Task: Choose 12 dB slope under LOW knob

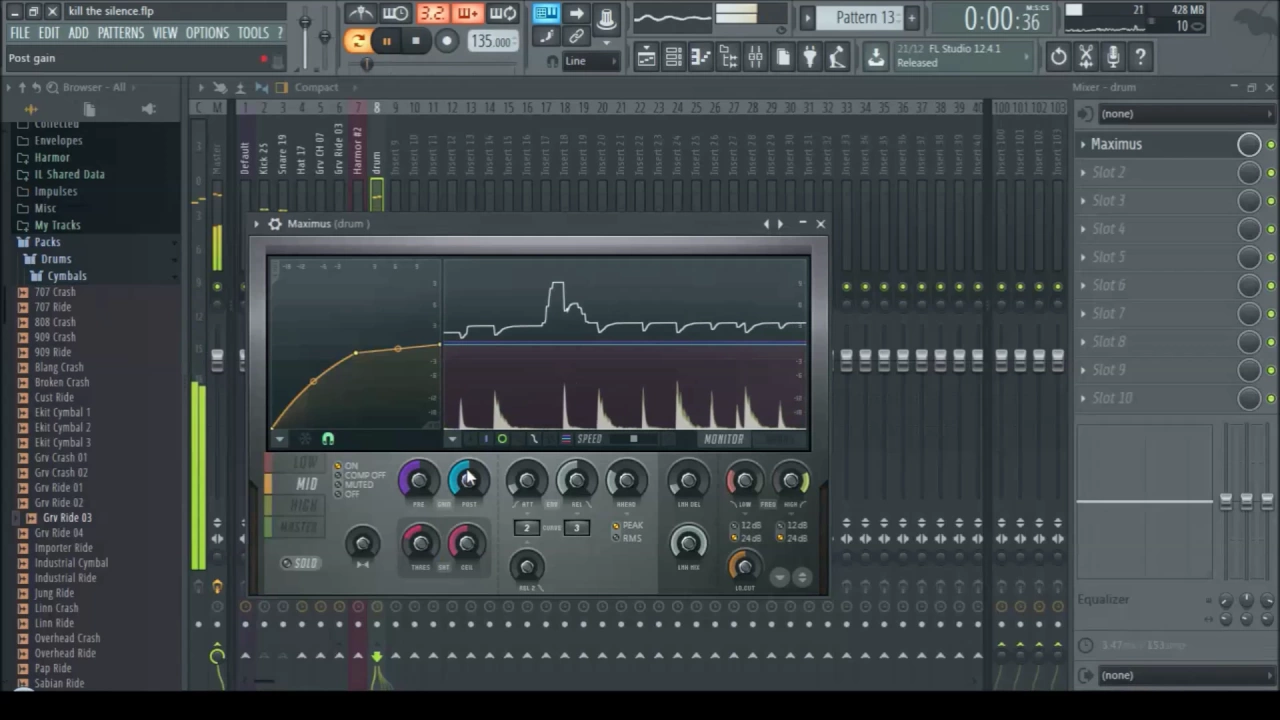Action: tap(735, 527)
